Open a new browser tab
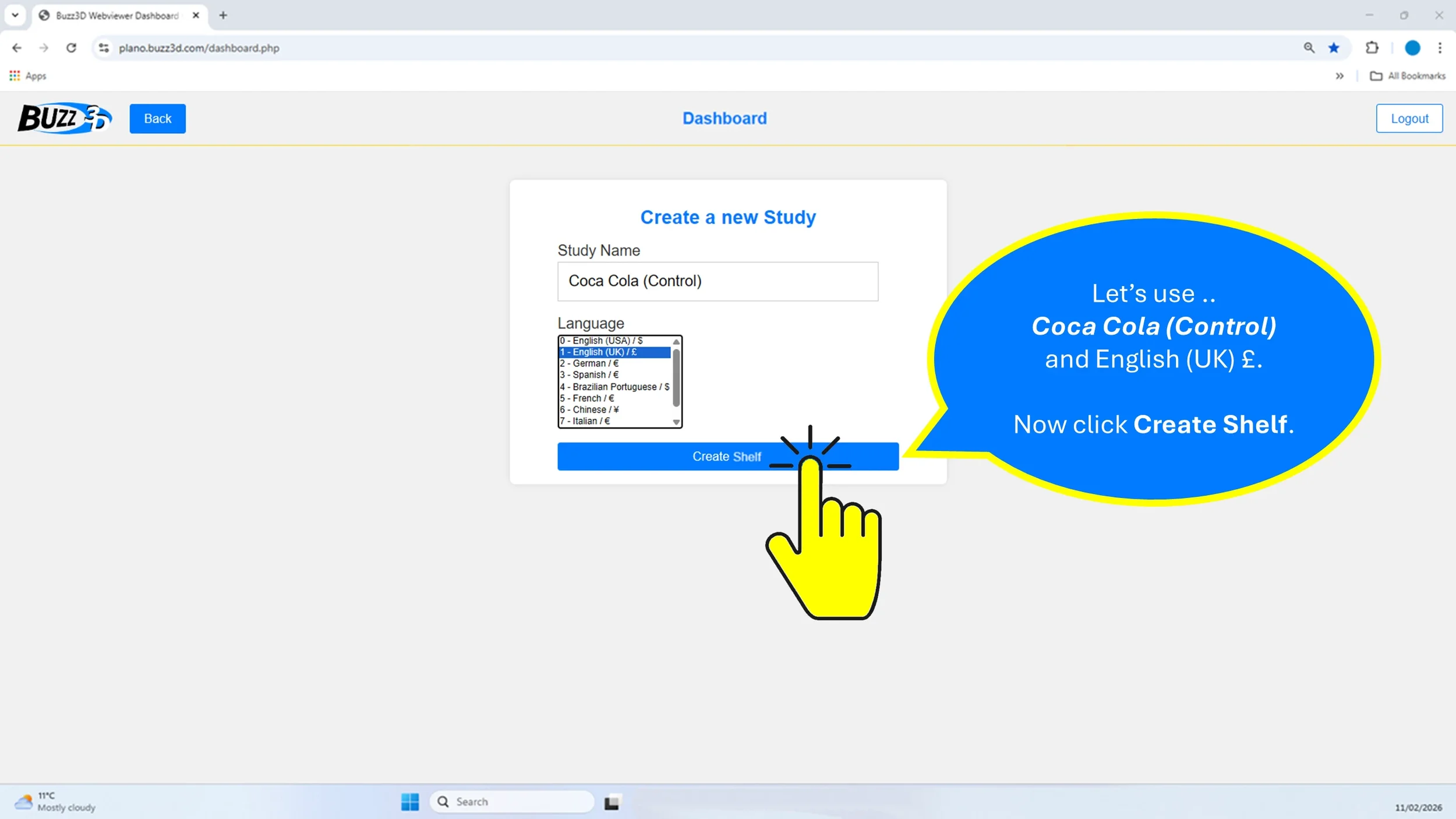Viewport: 1456px width, 819px height. tap(223, 16)
